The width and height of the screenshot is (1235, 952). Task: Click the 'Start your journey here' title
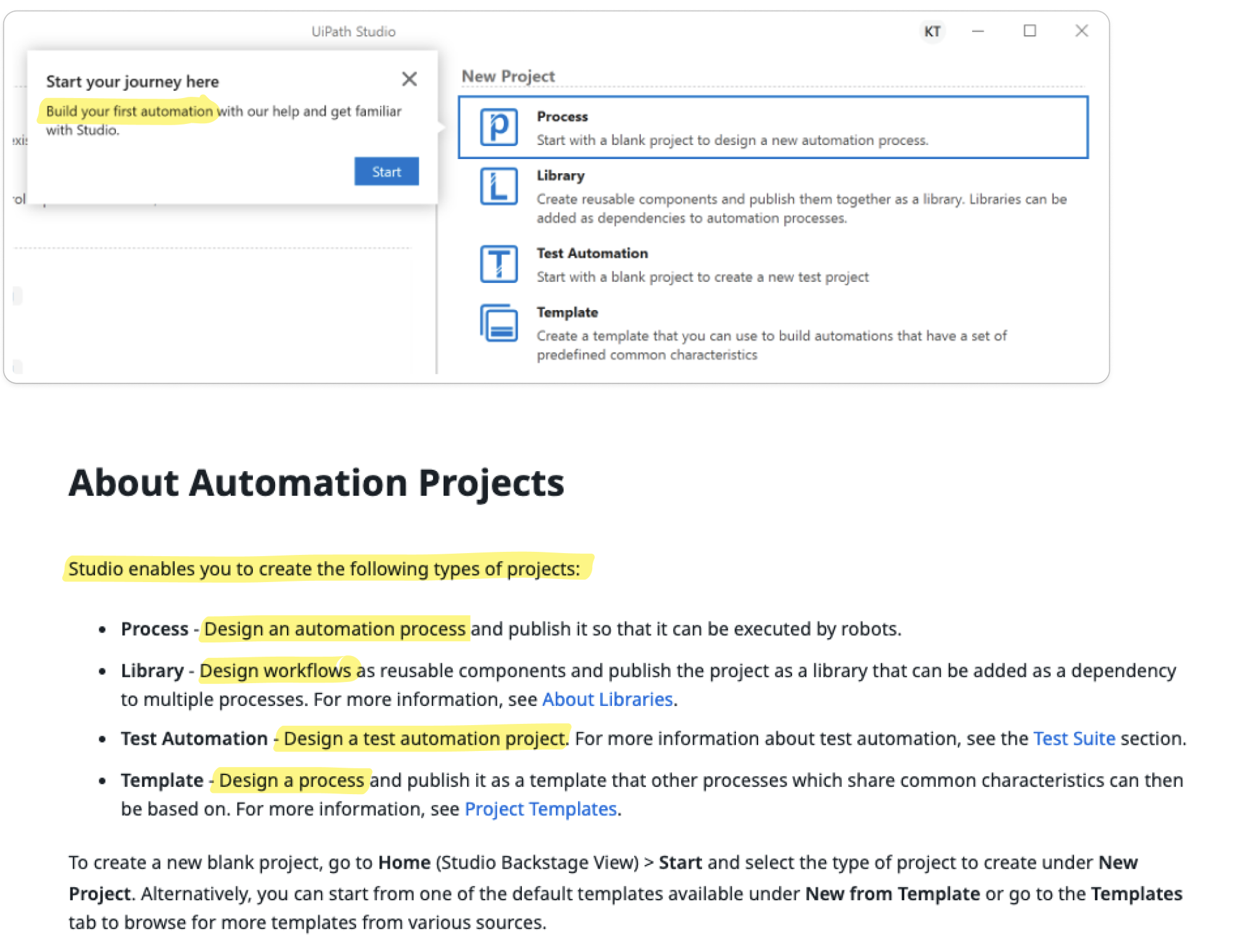[133, 81]
